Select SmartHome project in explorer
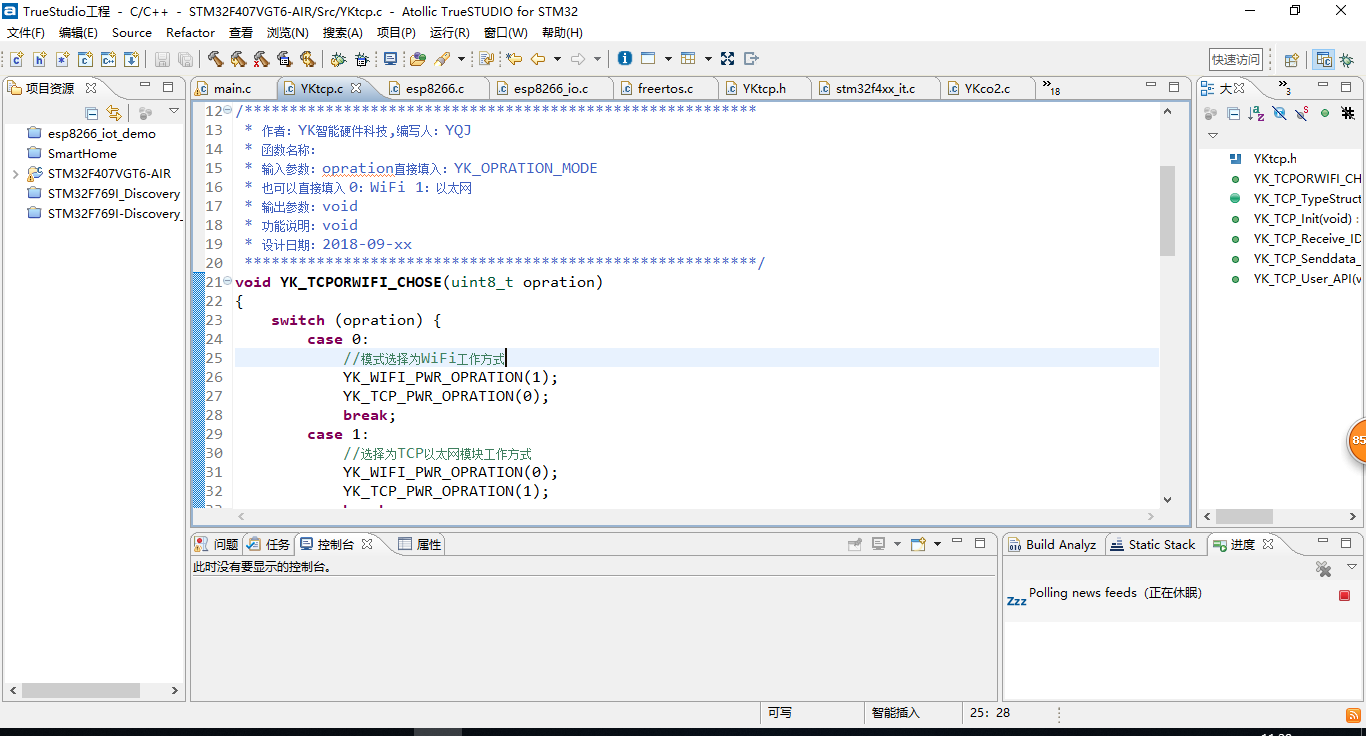The width and height of the screenshot is (1366, 736). pyautogui.click(x=82, y=153)
